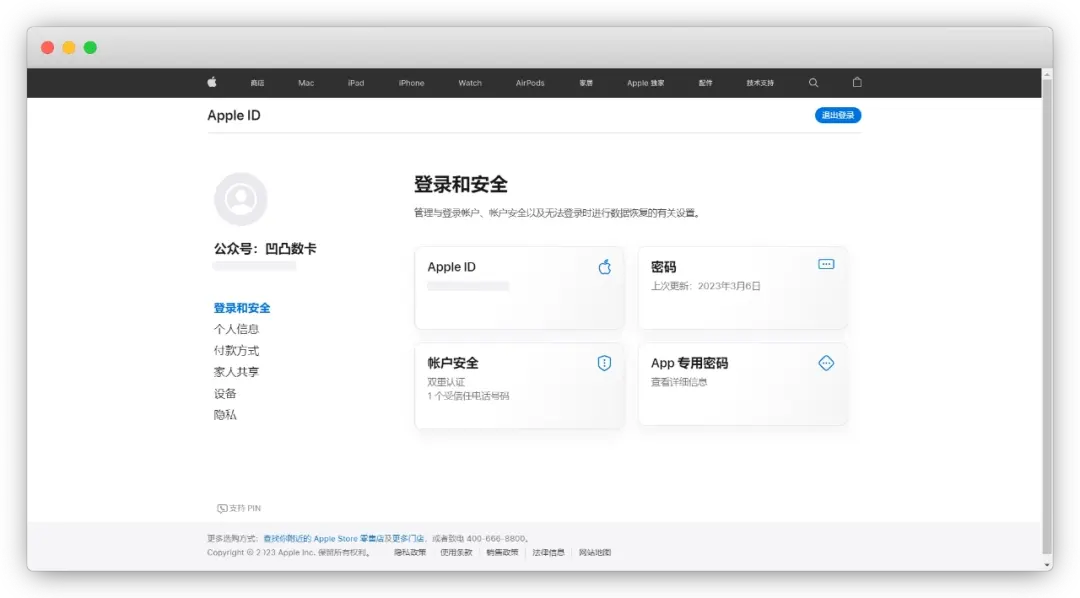Open the 密码 card
The height and width of the screenshot is (598, 1080).
[742, 288]
